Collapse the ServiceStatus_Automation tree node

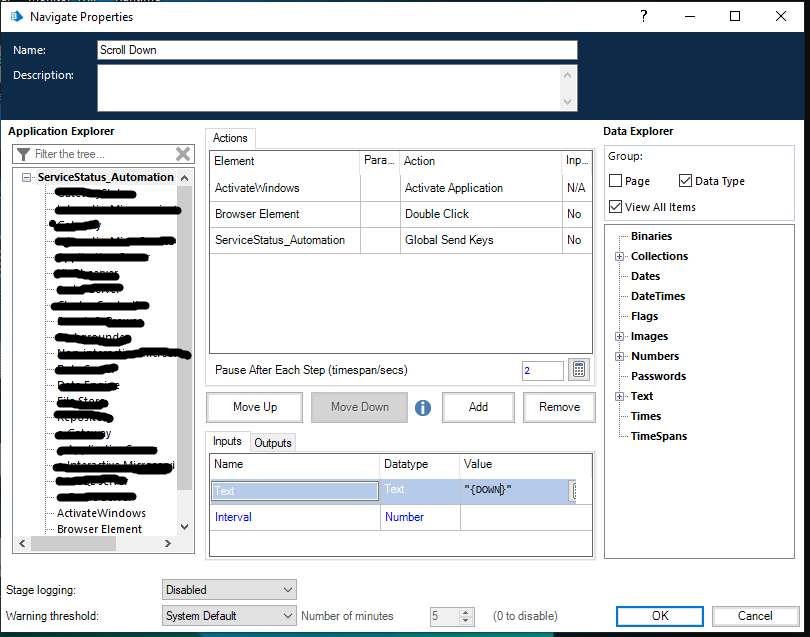26,177
